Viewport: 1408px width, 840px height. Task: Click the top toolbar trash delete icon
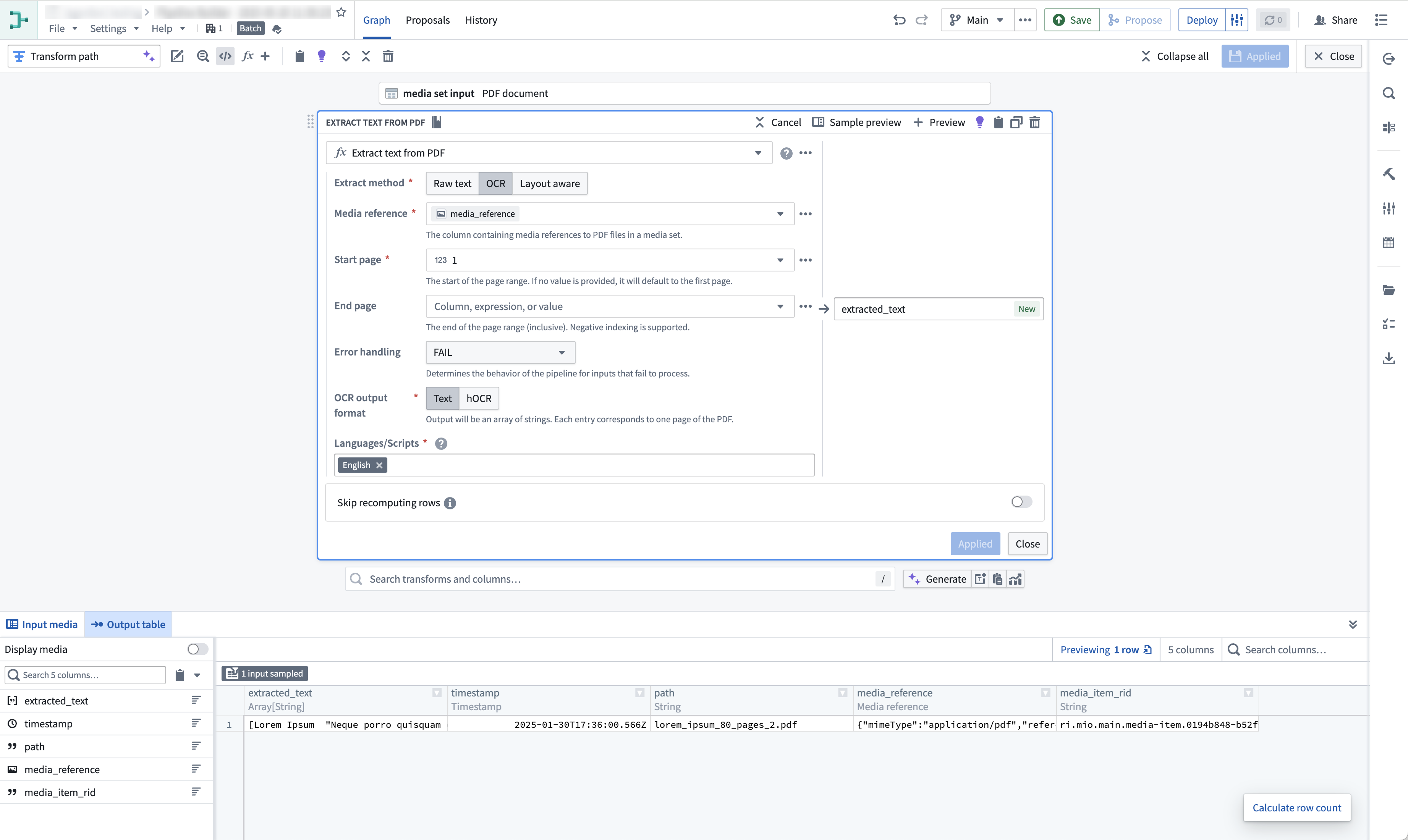pyautogui.click(x=388, y=56)
